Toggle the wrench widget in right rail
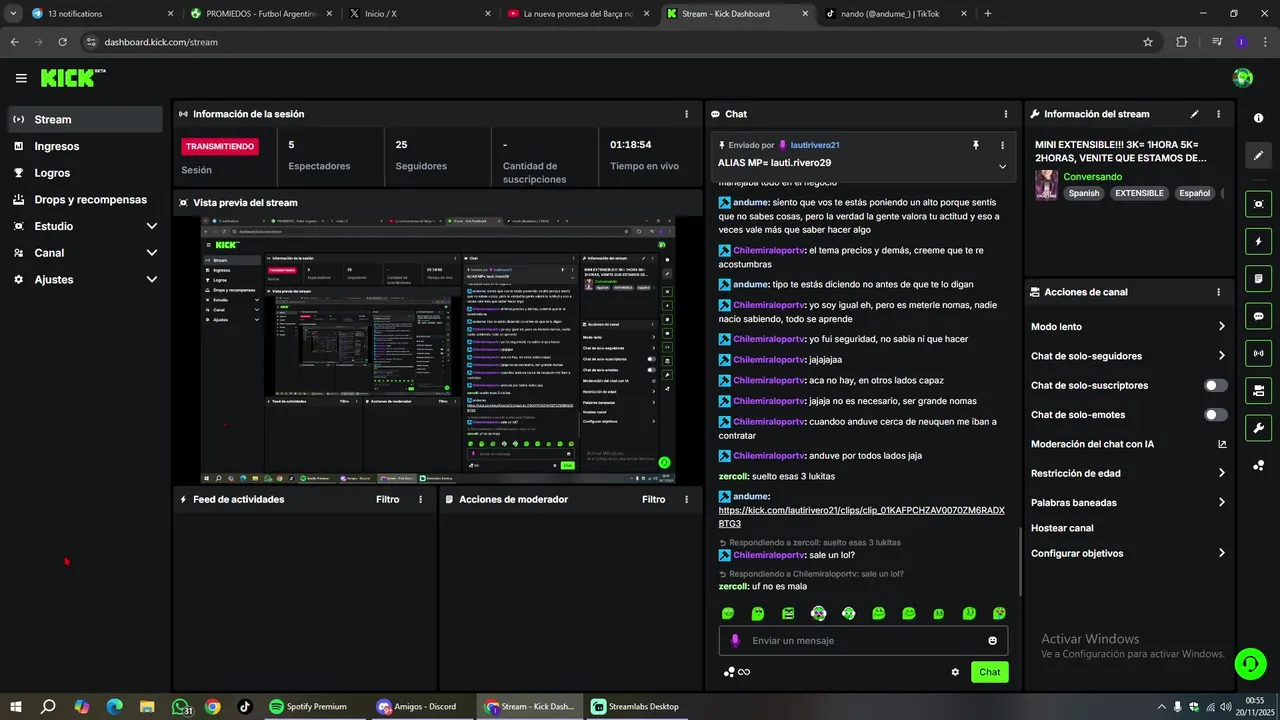This screenshot has width=1280, height=720. 1258,428
